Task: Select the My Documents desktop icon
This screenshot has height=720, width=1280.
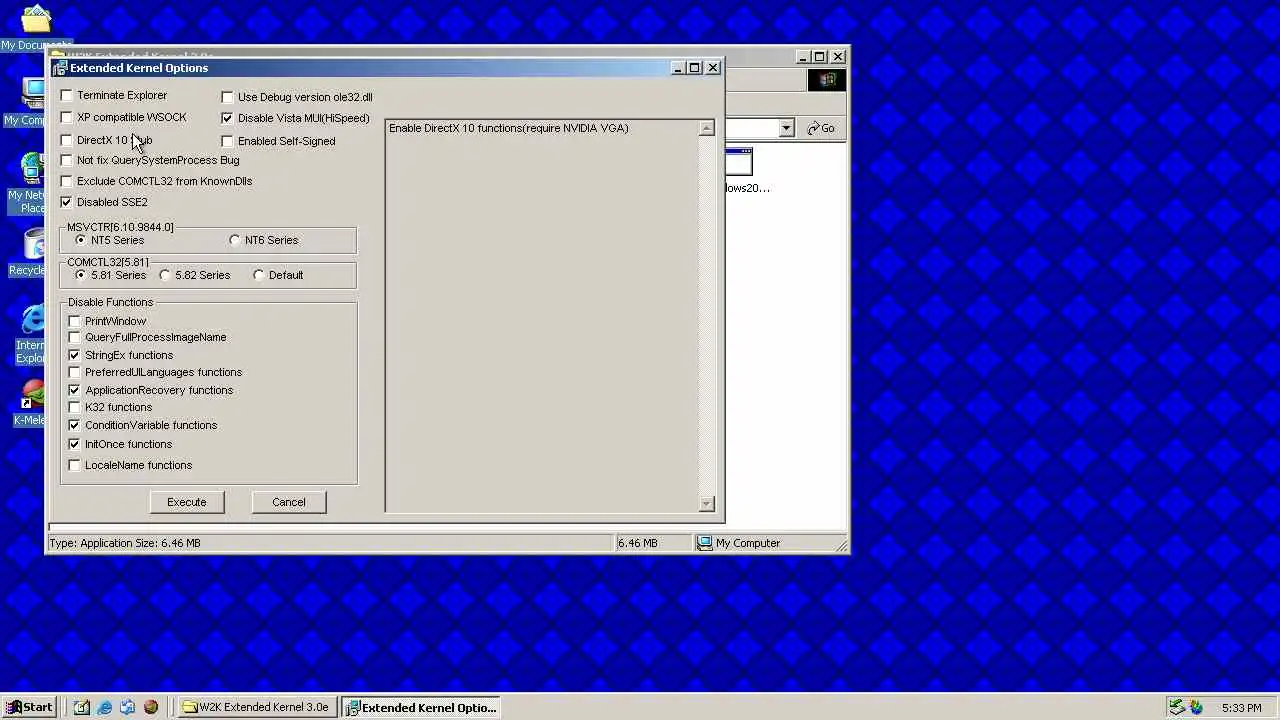Action: tap(36, 28)
